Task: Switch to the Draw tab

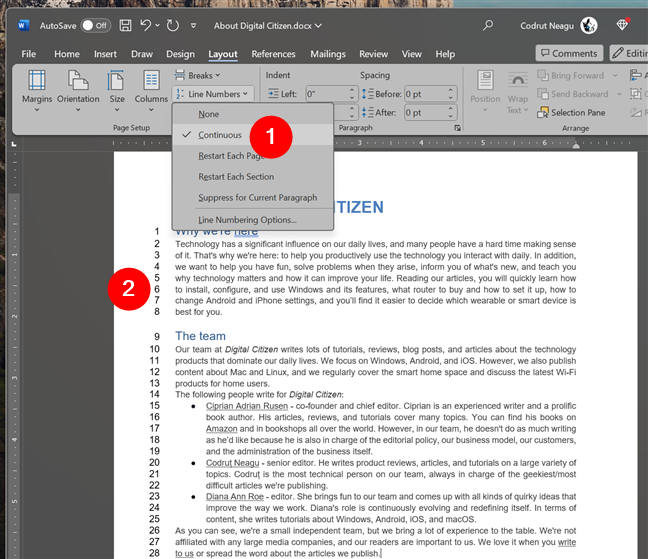Action: click(142, 54)
